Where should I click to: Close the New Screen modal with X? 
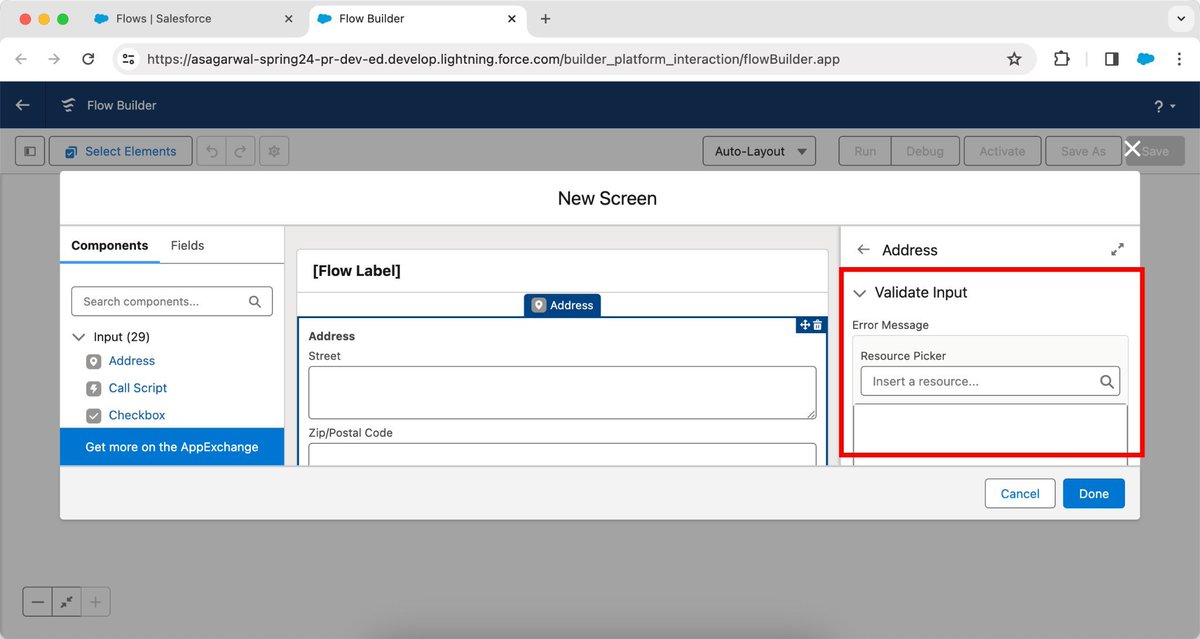click(1132, 149)
